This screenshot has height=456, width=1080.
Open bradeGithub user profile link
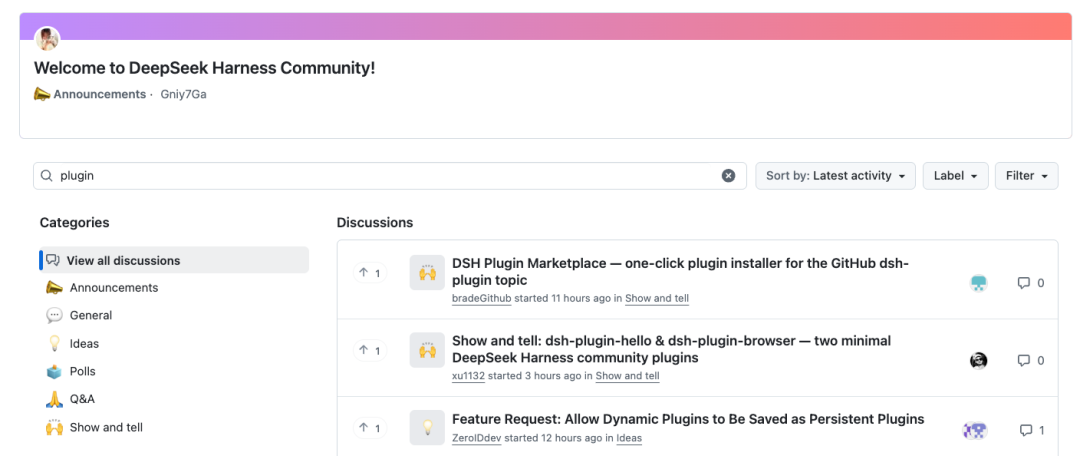tap(481, 298)
